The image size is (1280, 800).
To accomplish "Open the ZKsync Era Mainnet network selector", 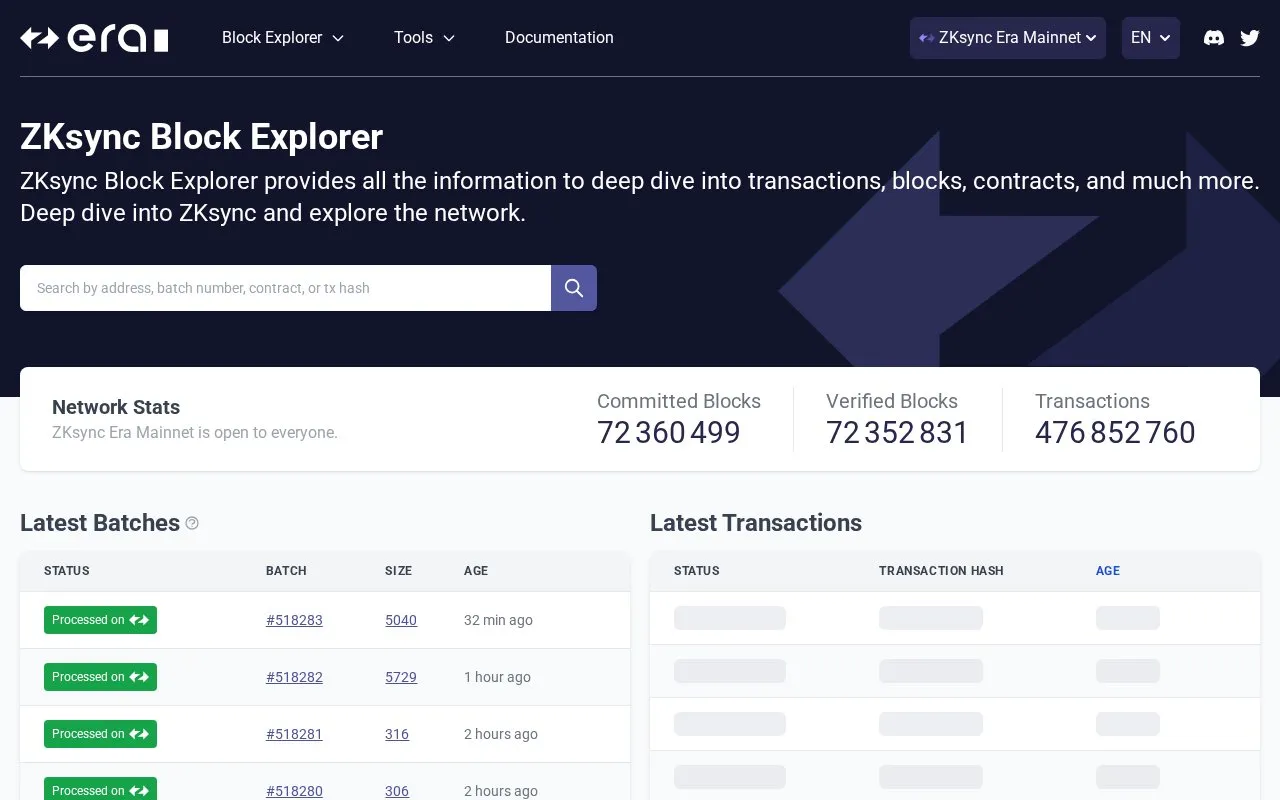I will [1008, 38].
